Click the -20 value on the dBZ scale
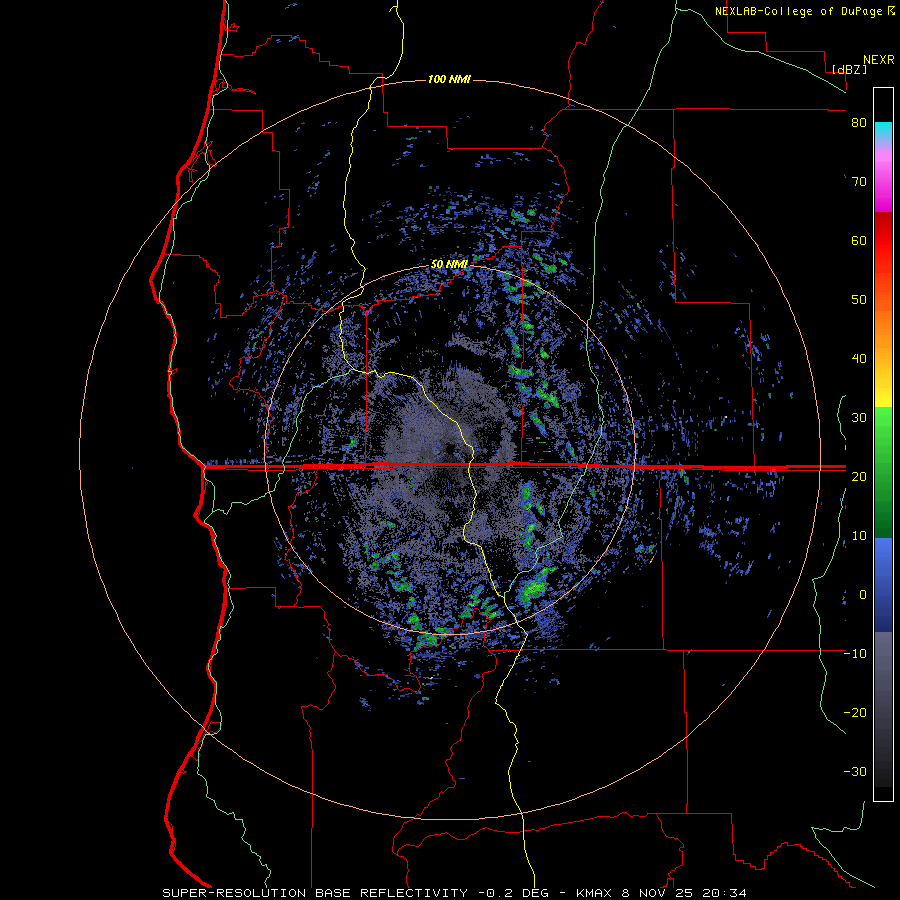 [855, 713]
